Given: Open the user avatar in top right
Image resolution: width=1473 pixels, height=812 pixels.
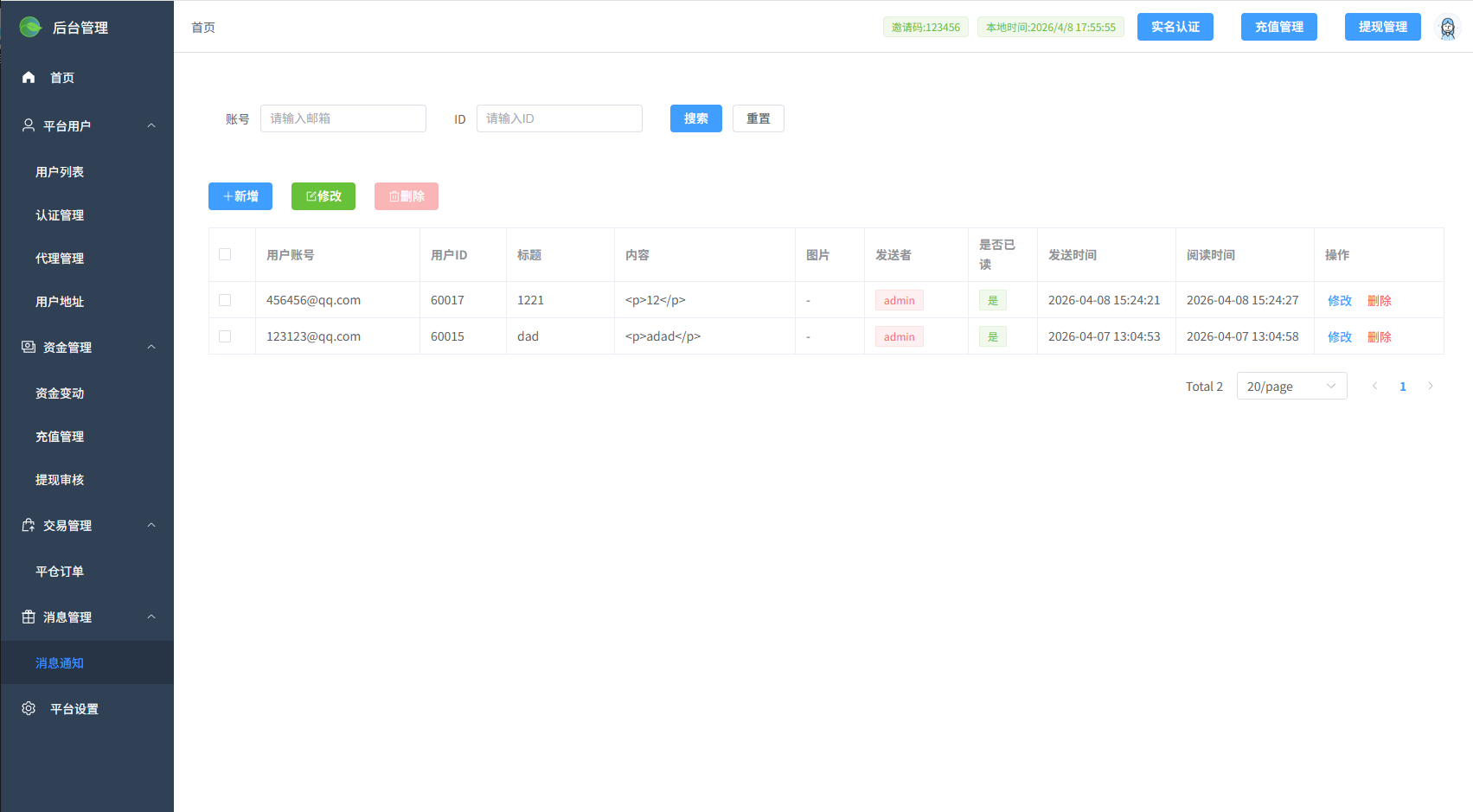Looking at the screenshot, I should (1447, 28).
